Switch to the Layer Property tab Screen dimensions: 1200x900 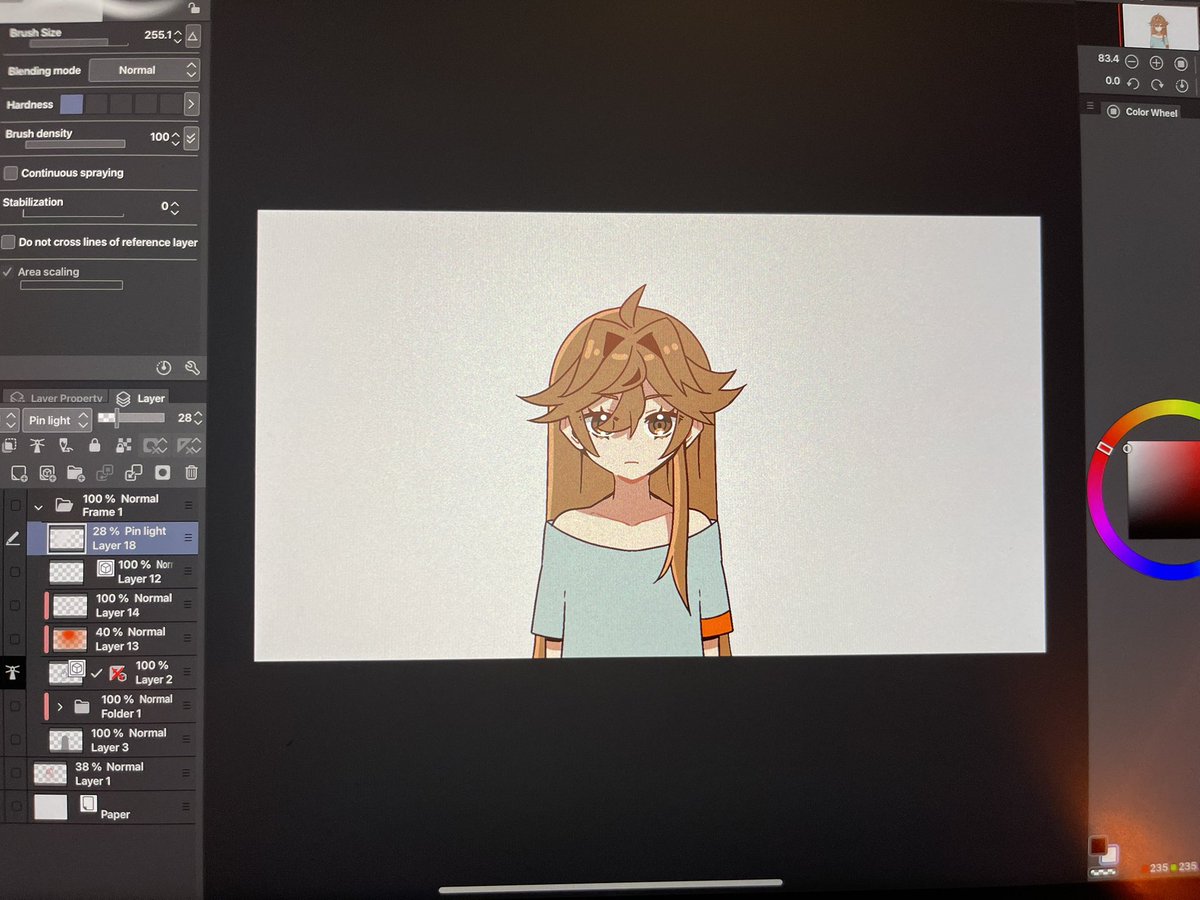coord(55,398)
